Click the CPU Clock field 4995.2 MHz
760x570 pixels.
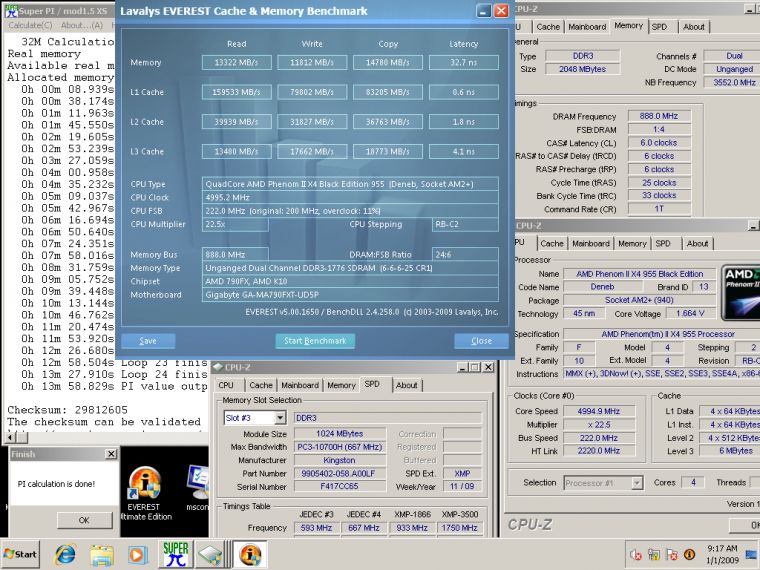[x=350, y=197]
